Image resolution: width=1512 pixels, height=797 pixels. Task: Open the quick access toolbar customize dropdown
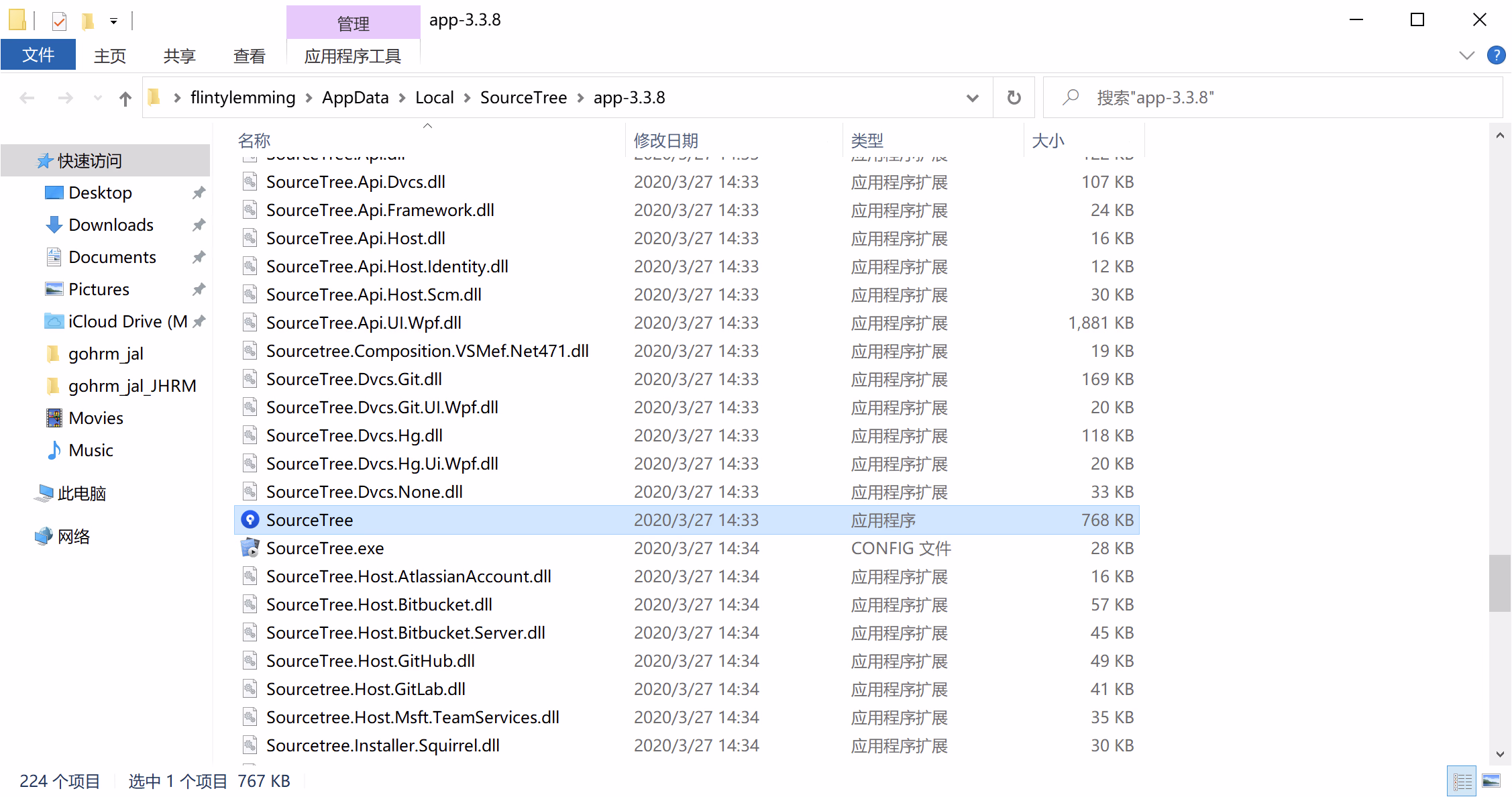pyautogui.click(x=114, y=21)
